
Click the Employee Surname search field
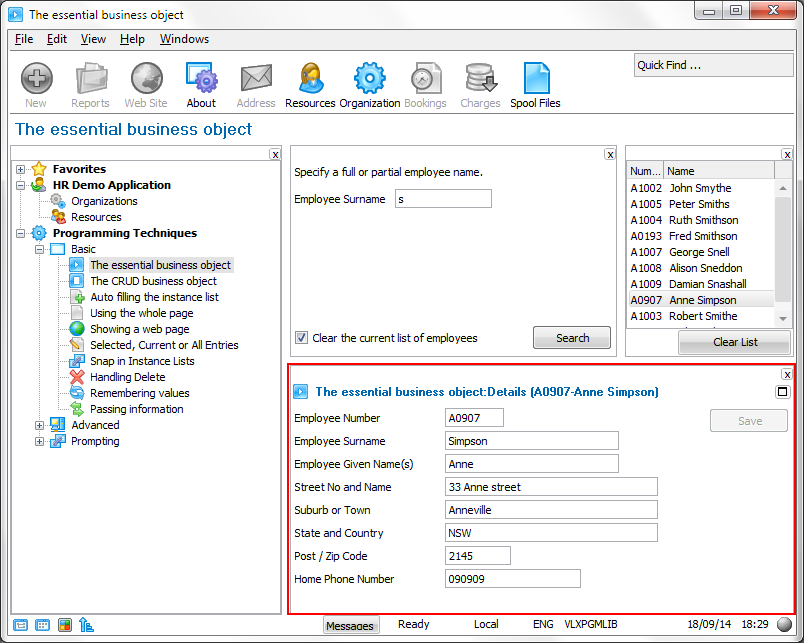coord(444,199)
